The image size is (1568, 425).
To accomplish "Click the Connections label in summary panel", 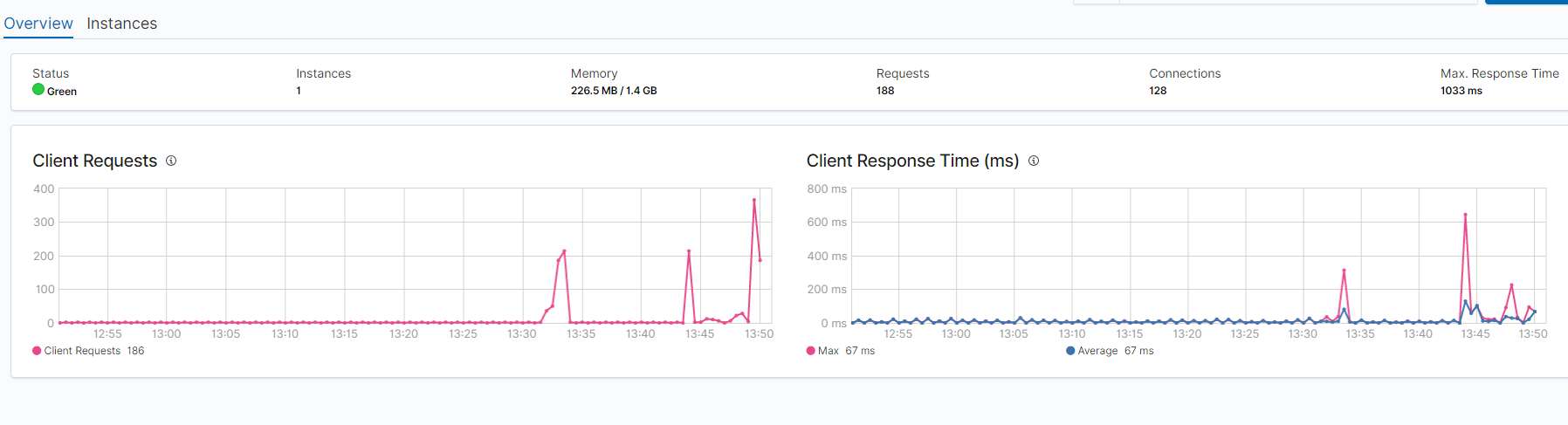I will pyautogui.click(x=1185, y=73).
